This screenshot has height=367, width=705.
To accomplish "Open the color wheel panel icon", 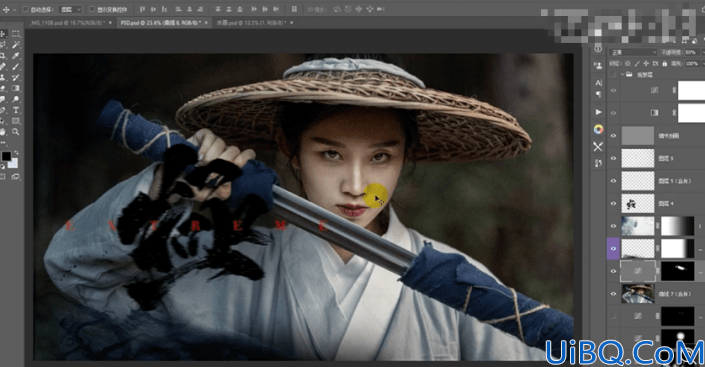I will pyautogui.click(x=598, y=130).
